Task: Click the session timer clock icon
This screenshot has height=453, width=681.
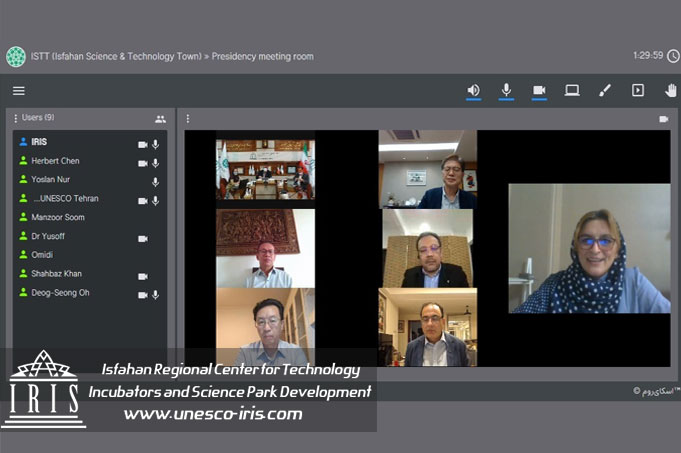Action: tap(672, 56)
